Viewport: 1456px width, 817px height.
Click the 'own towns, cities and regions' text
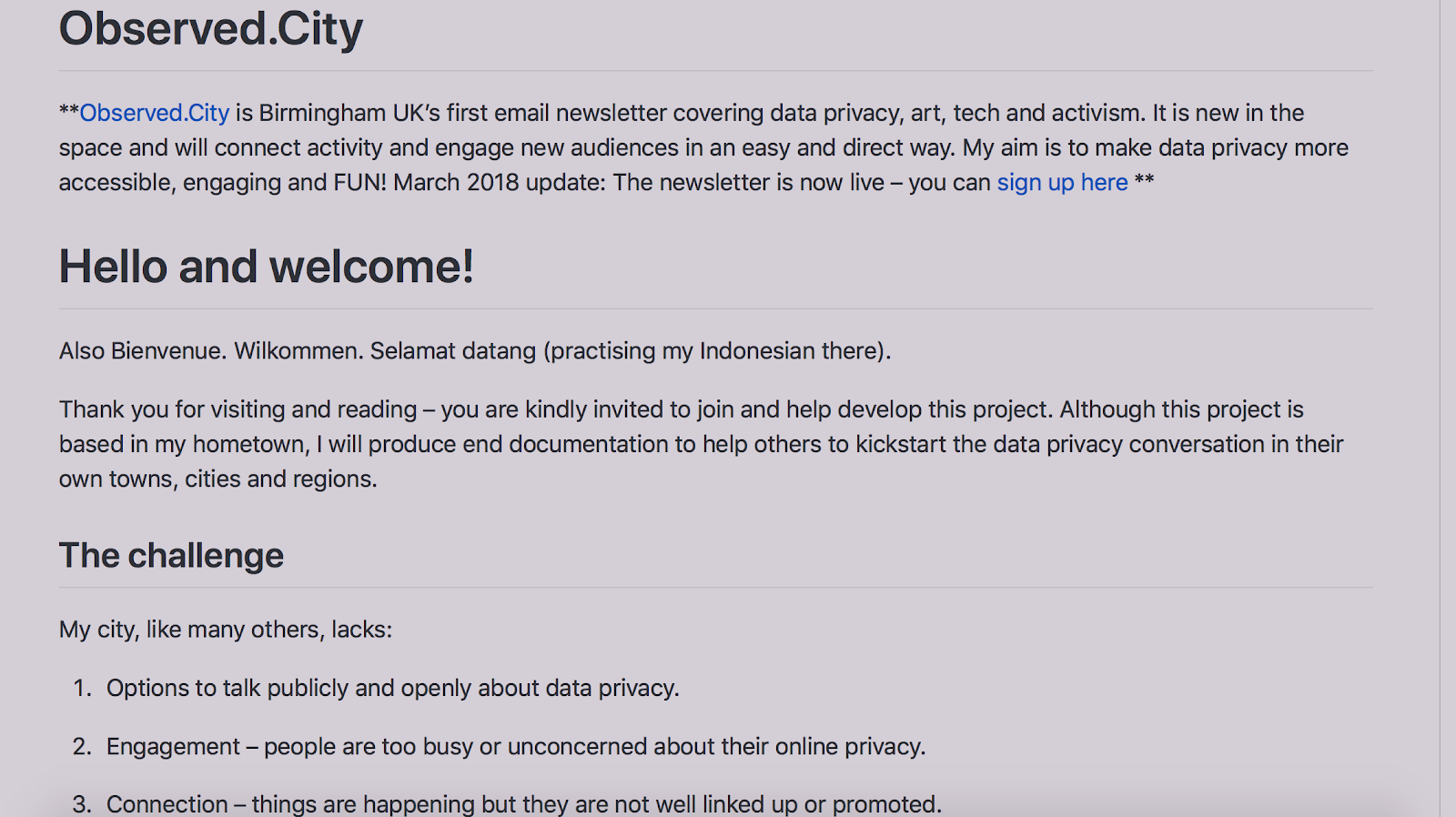[x=217, y=479]
